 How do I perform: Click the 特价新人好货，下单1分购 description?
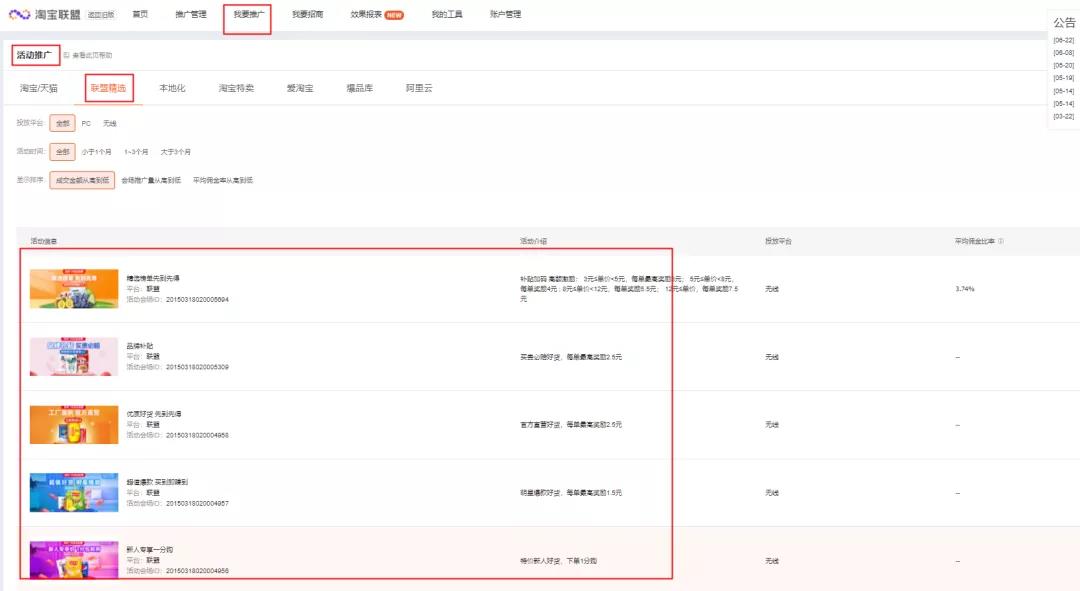559,561
